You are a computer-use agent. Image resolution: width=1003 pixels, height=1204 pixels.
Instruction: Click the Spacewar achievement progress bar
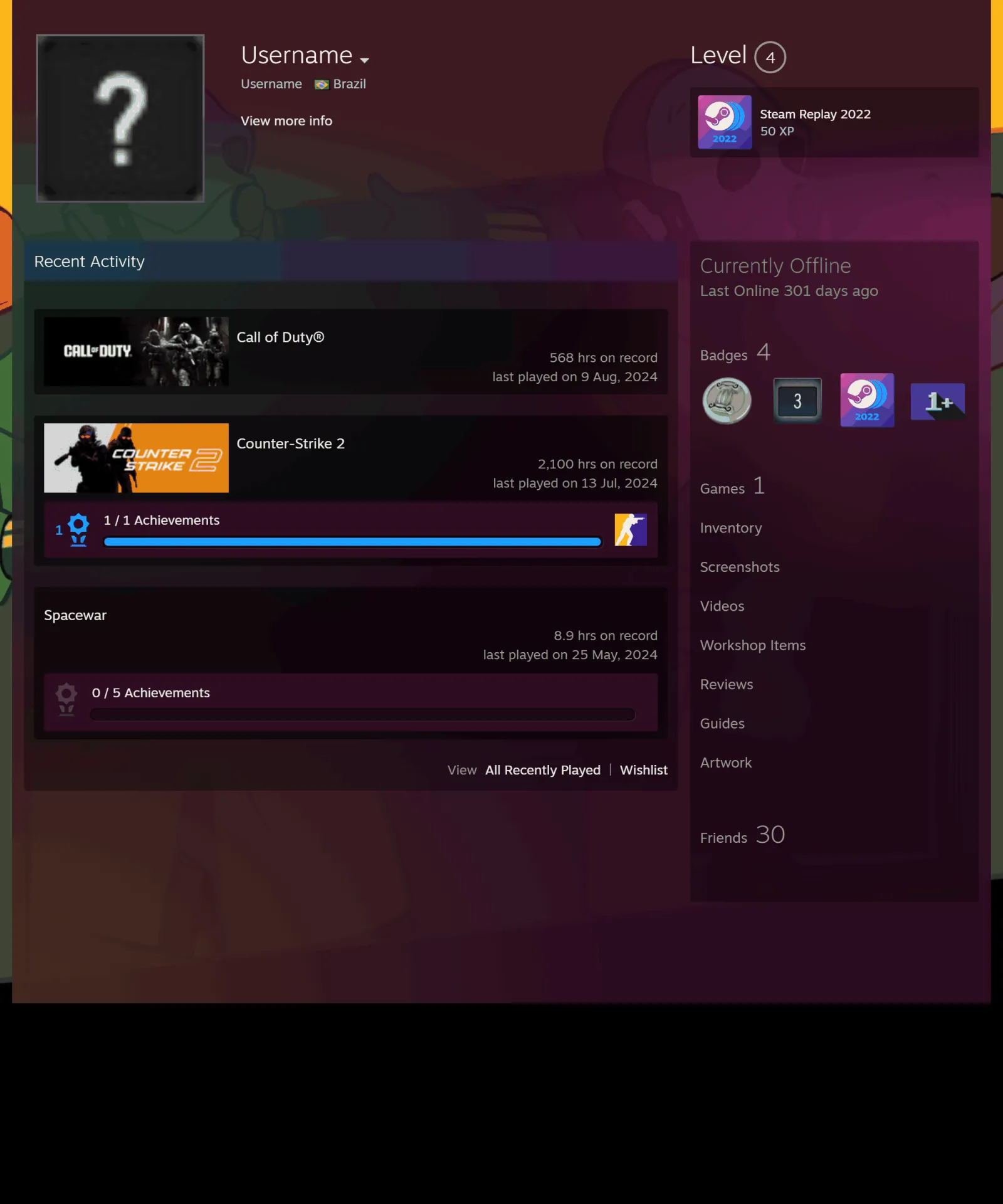[363, 714]
